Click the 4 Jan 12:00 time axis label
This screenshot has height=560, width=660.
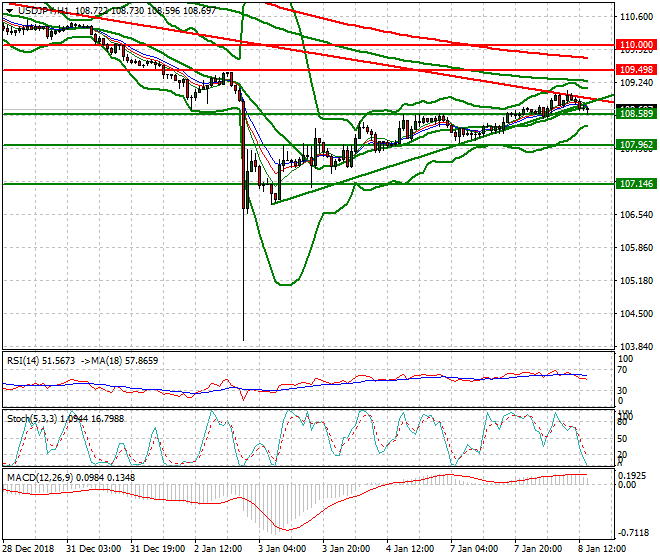click(x=410, y=549)
